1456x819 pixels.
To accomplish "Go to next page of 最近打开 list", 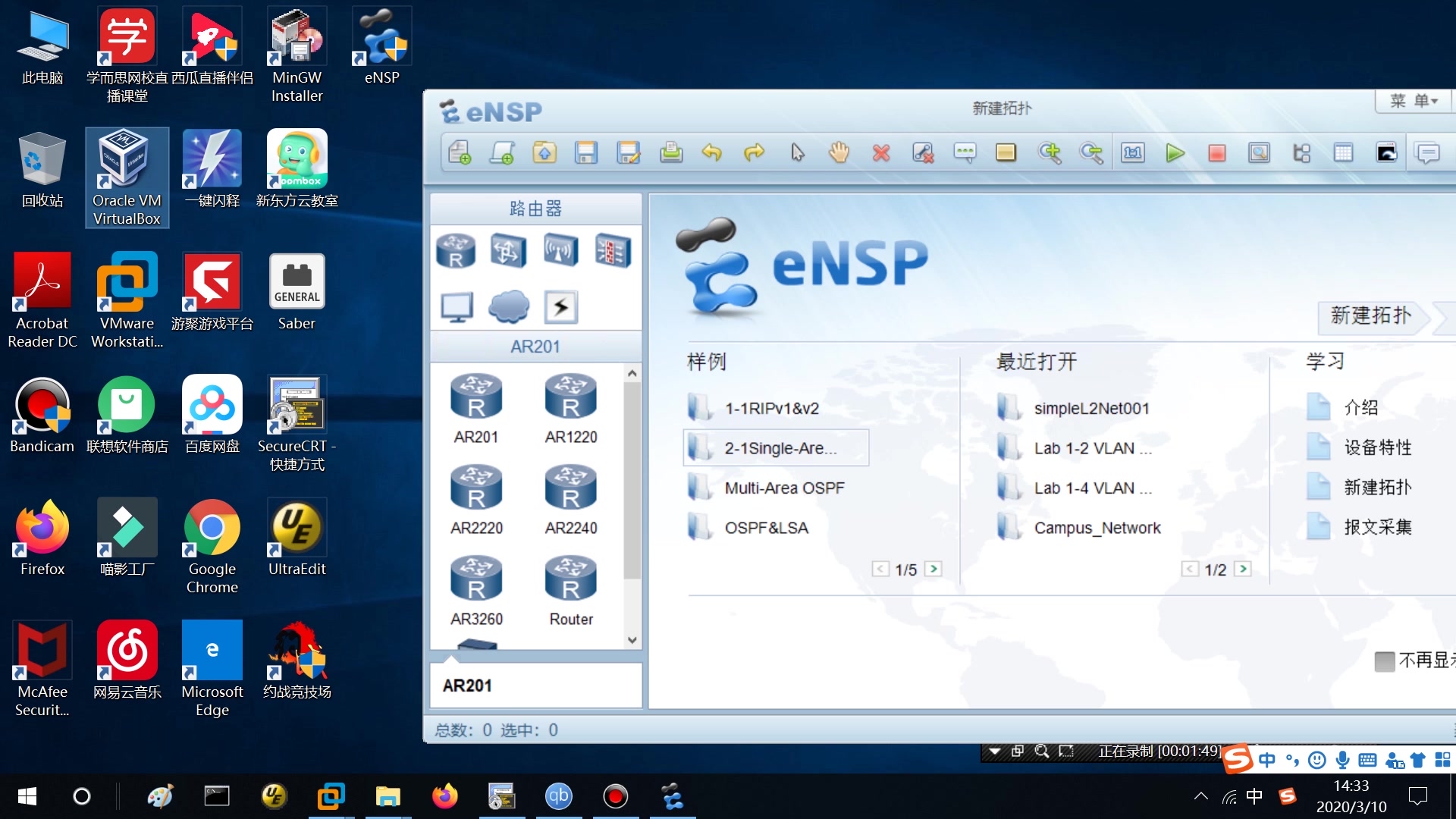I will pos(1242,569).
